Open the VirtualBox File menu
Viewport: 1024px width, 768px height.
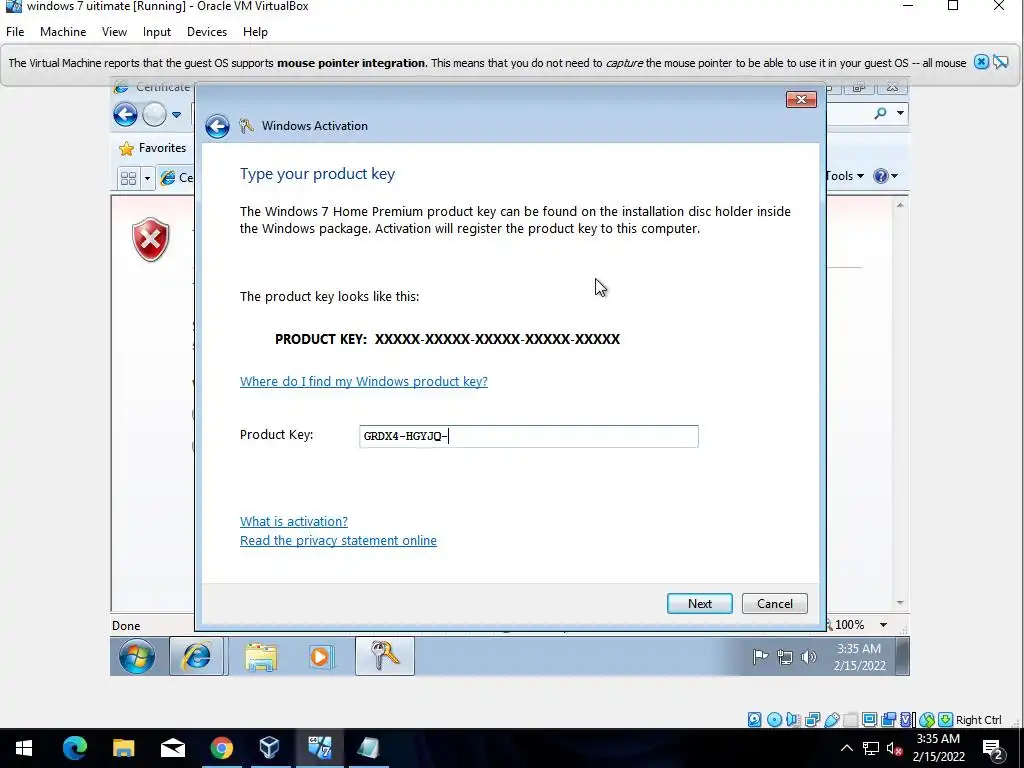click(x=15, y=32)
